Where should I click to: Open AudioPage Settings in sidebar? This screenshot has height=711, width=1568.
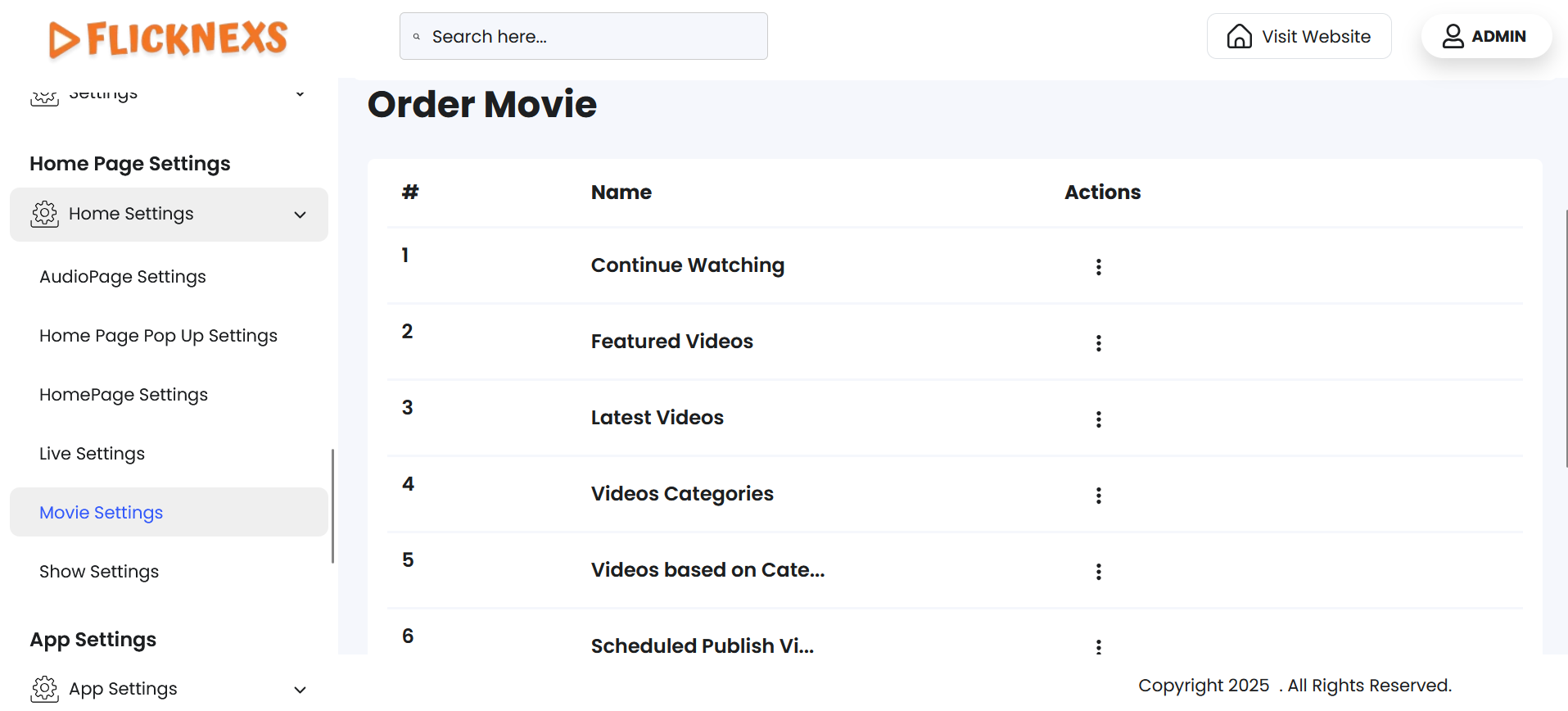coord(123,277)
